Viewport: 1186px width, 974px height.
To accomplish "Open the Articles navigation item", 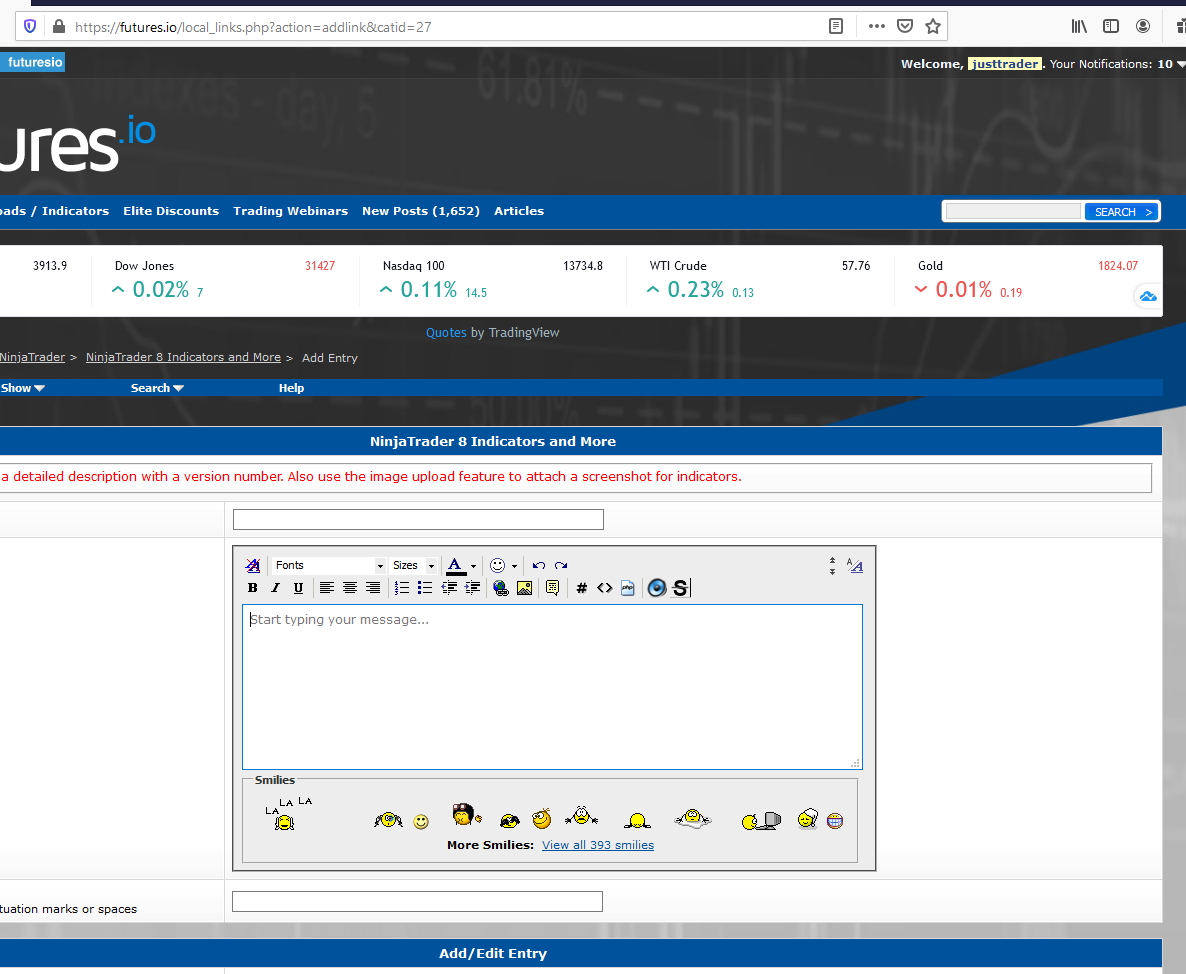I will [519, 211].
